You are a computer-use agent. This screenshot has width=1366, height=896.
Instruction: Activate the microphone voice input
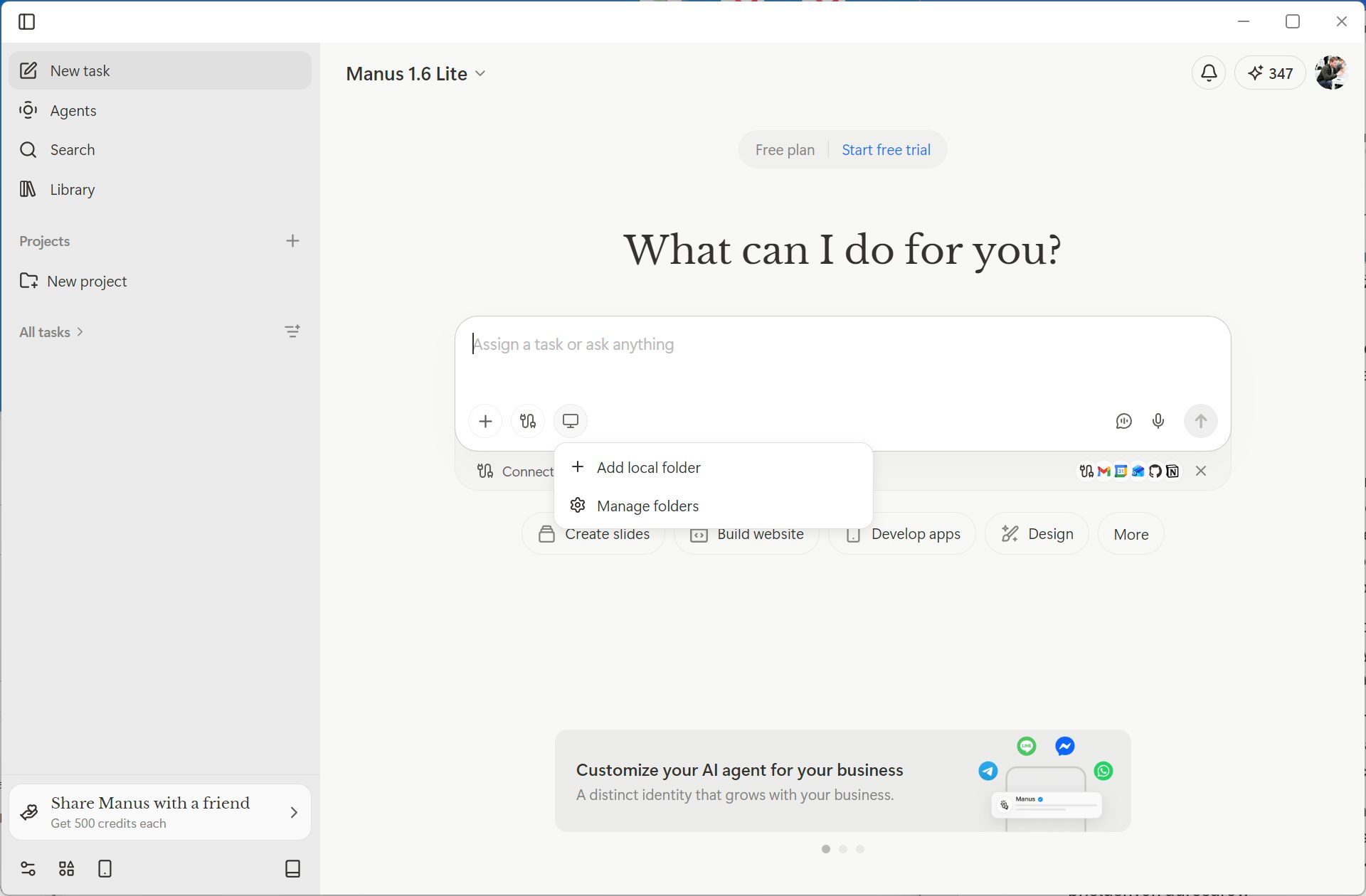tap(1158, 421)
